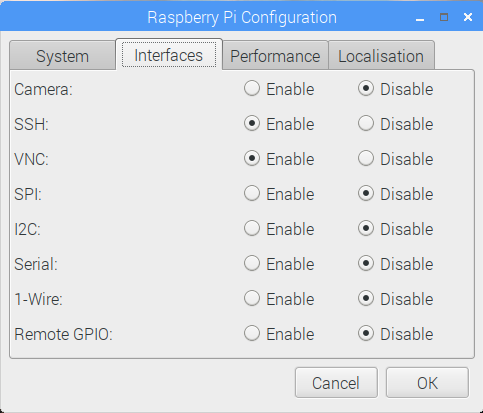Enable the Serial interface

coord(252,264)
